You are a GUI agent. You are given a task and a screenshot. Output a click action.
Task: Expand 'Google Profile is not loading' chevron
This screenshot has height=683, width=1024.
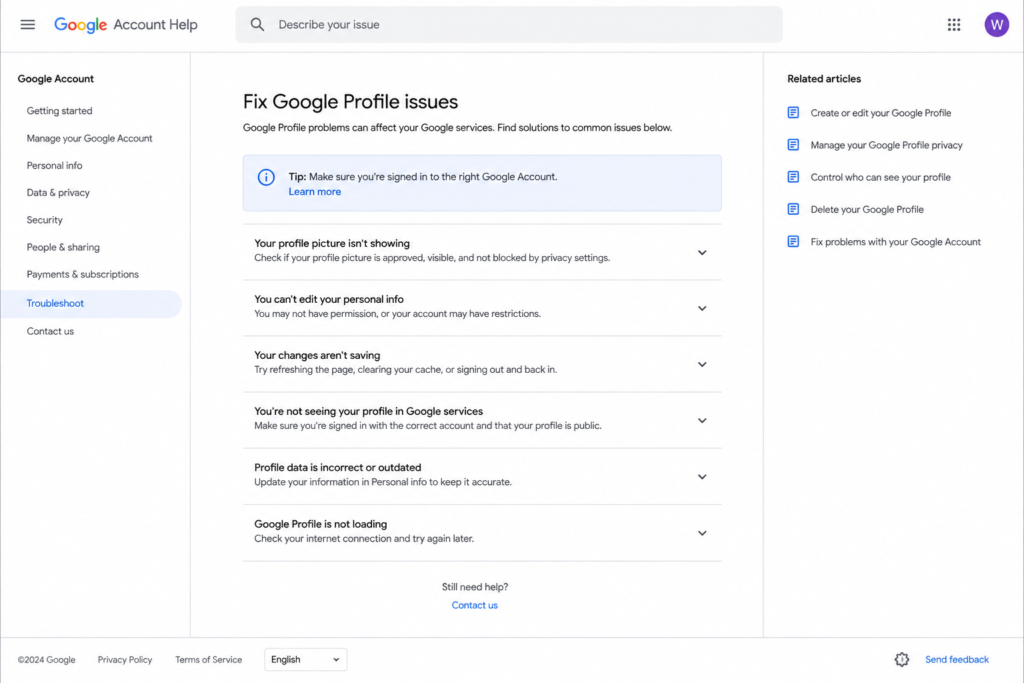tap(702, 533)
